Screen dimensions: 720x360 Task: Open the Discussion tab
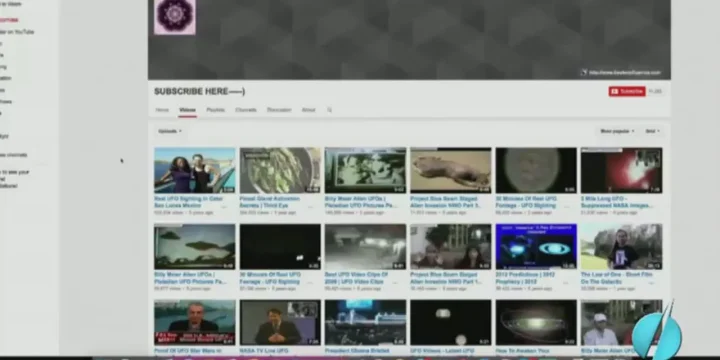(279, 110)
